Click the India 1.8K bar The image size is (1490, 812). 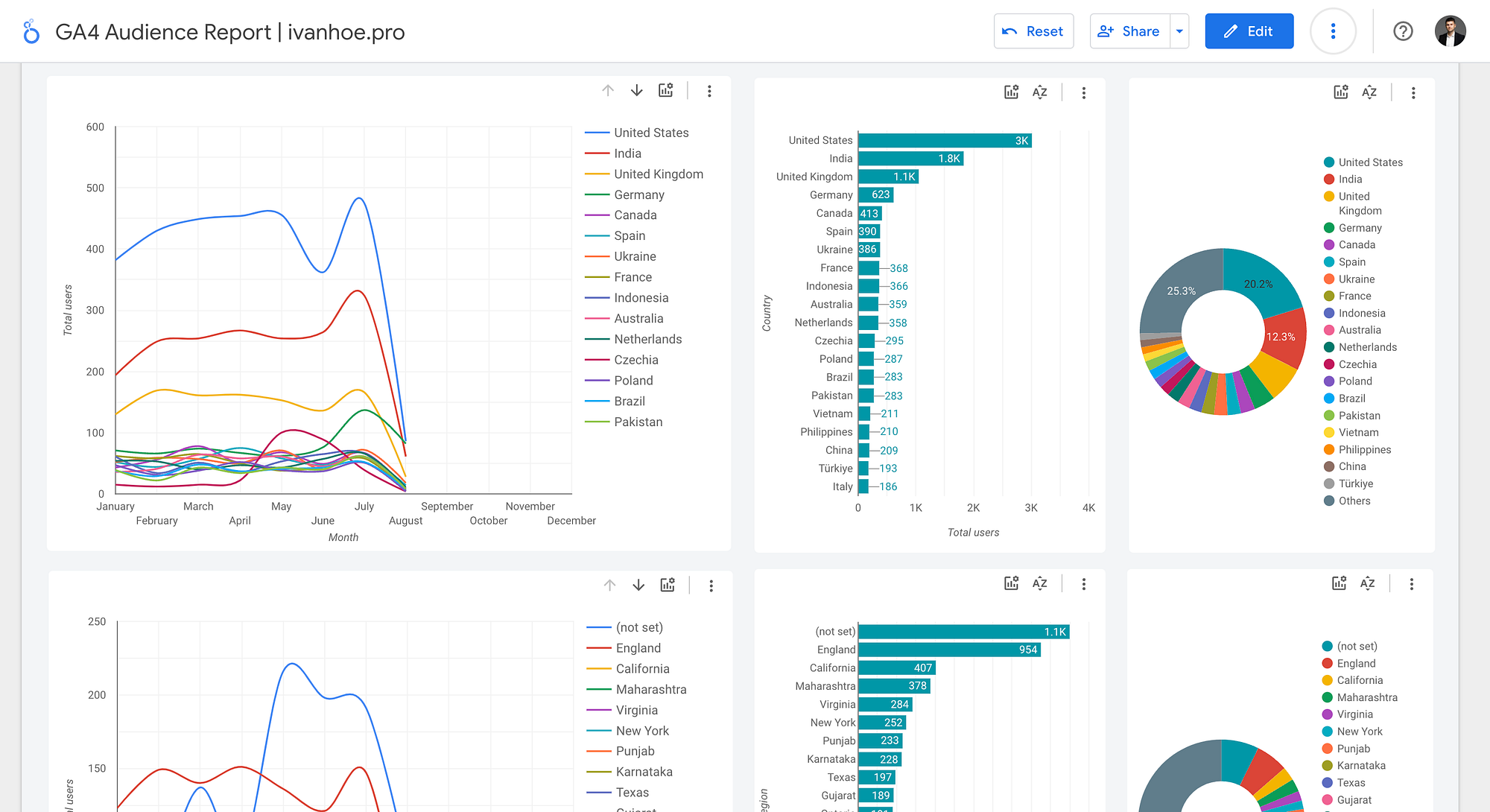coord(910,159)
